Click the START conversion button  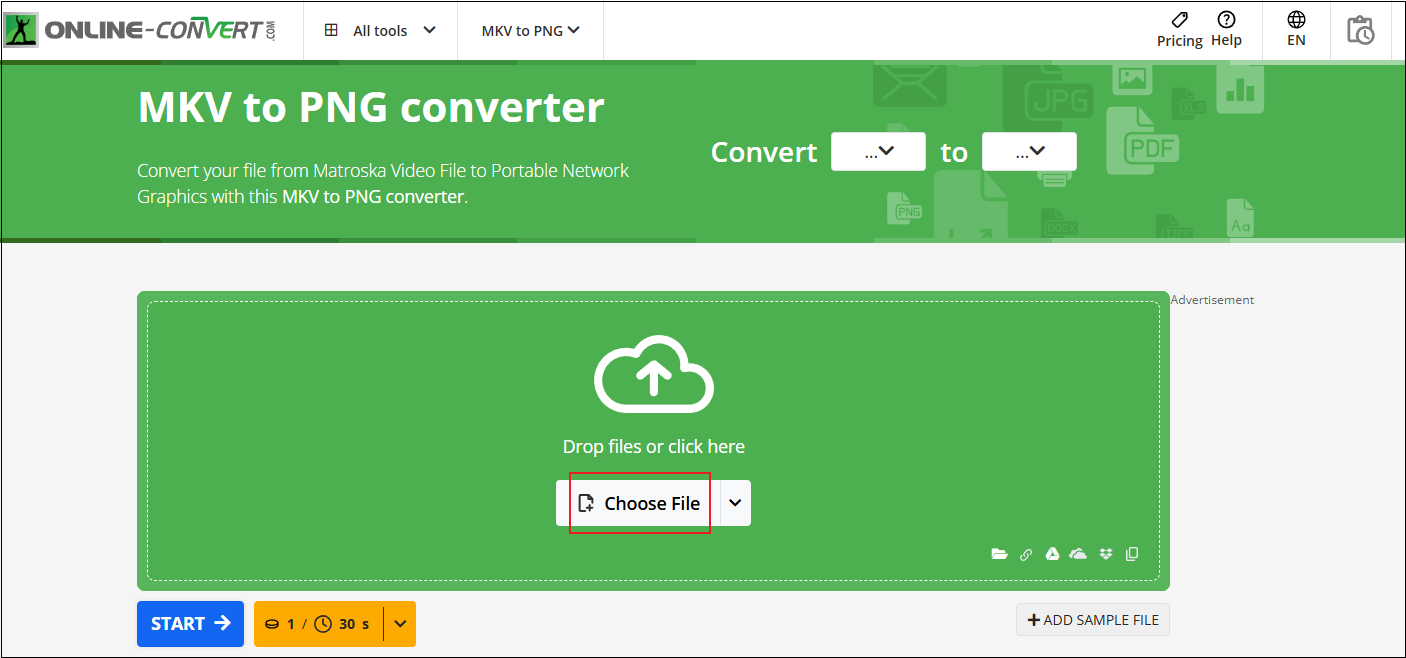click(190, 623)
